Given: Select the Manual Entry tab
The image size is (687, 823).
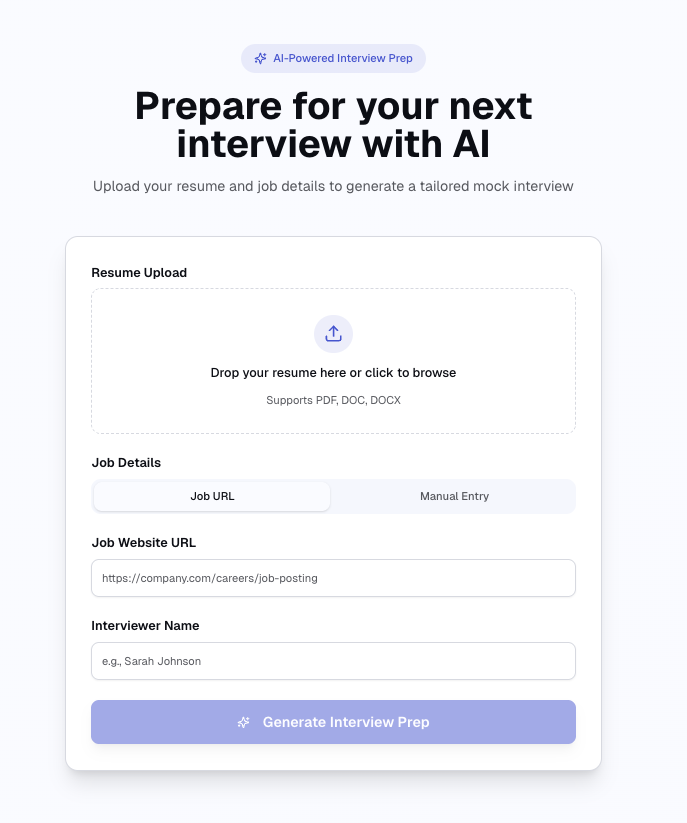Looking at the screenshot, I should coord(454,496).
